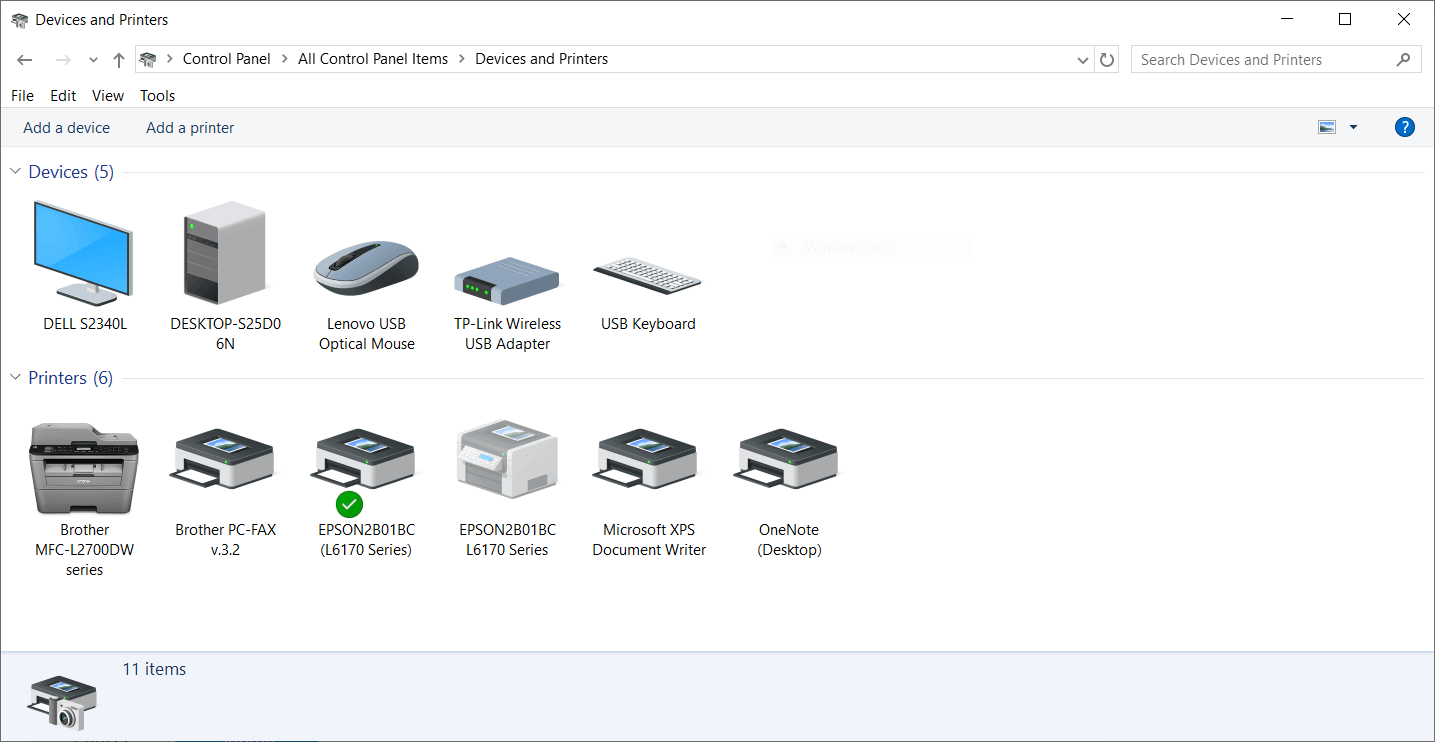
Task: Click the search magnifier icon
Action: pyautogui.click(x=1403, y=60)
